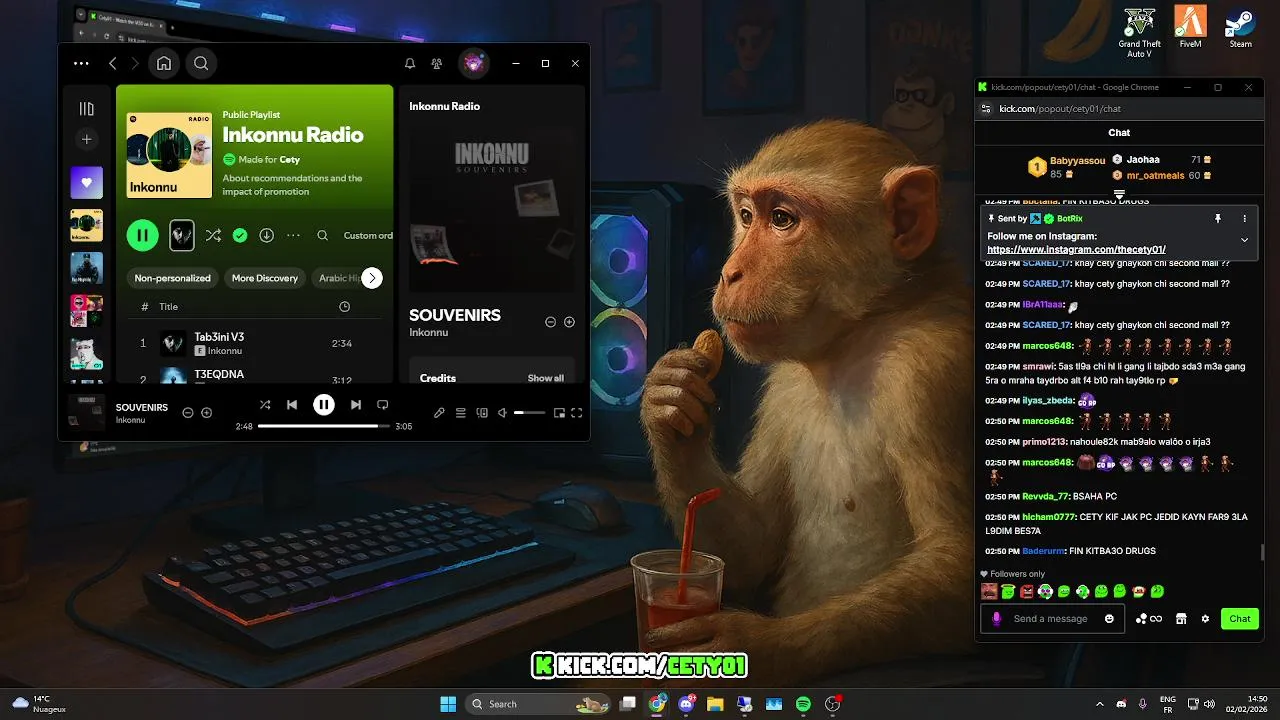Open Custom order sort dropdown
The image size is (1280, 720).
click(368, 236)
